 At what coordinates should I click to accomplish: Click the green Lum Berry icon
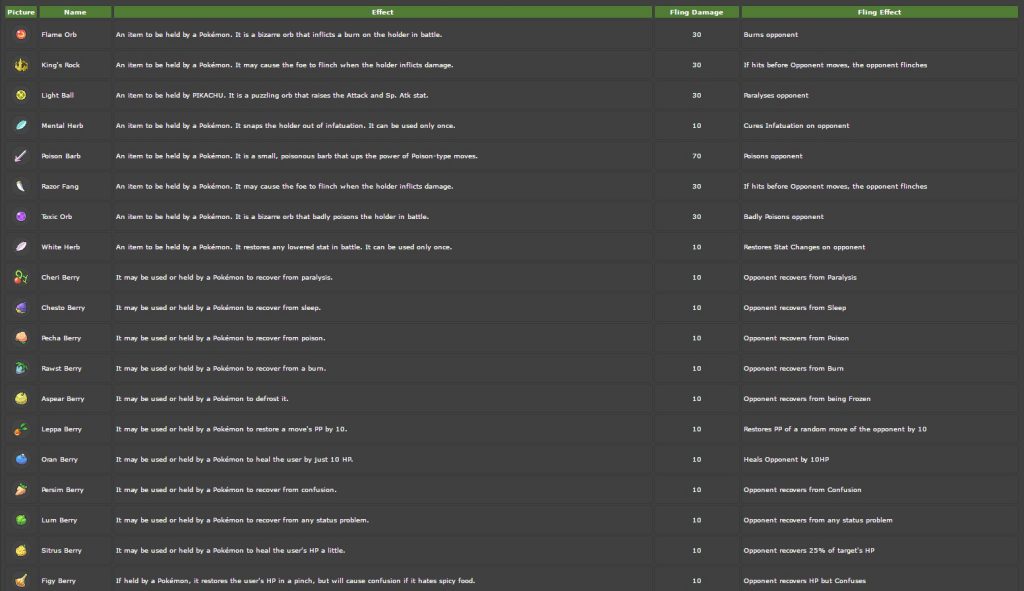(21, 520)
